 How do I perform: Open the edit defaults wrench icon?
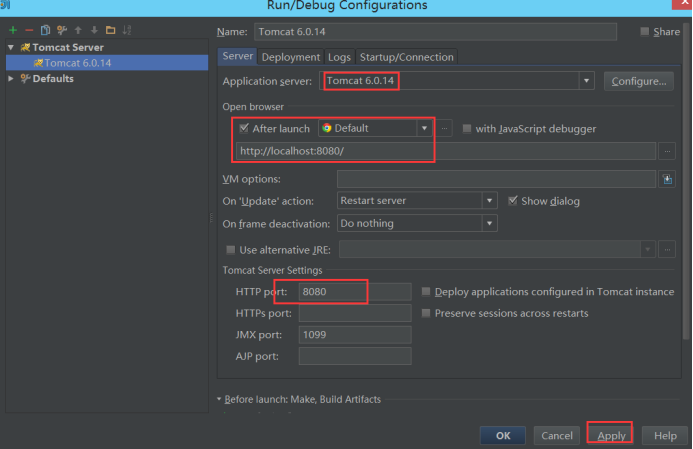click(61, 30)
